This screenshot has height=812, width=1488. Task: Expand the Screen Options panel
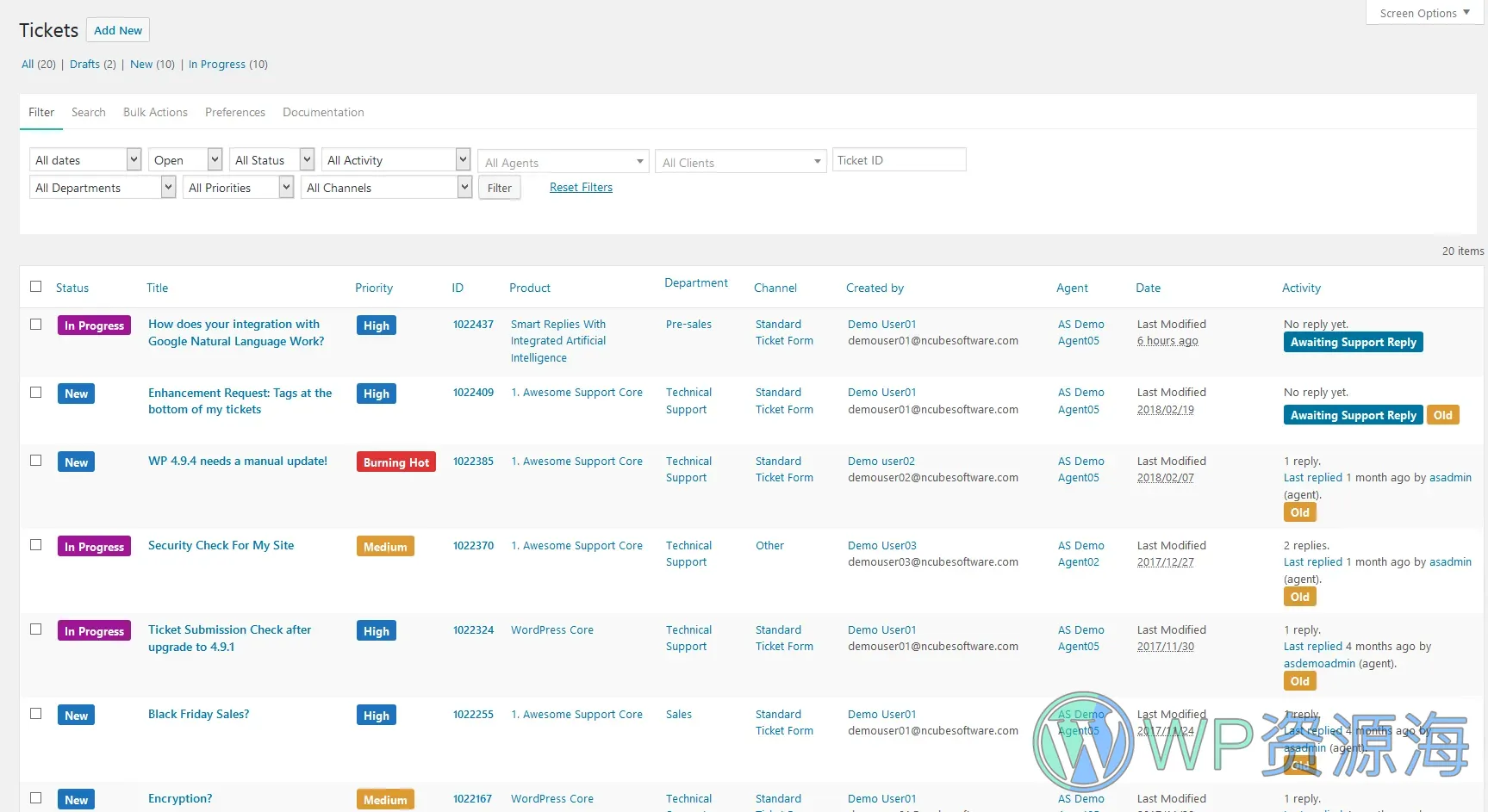pos(1422,12)
